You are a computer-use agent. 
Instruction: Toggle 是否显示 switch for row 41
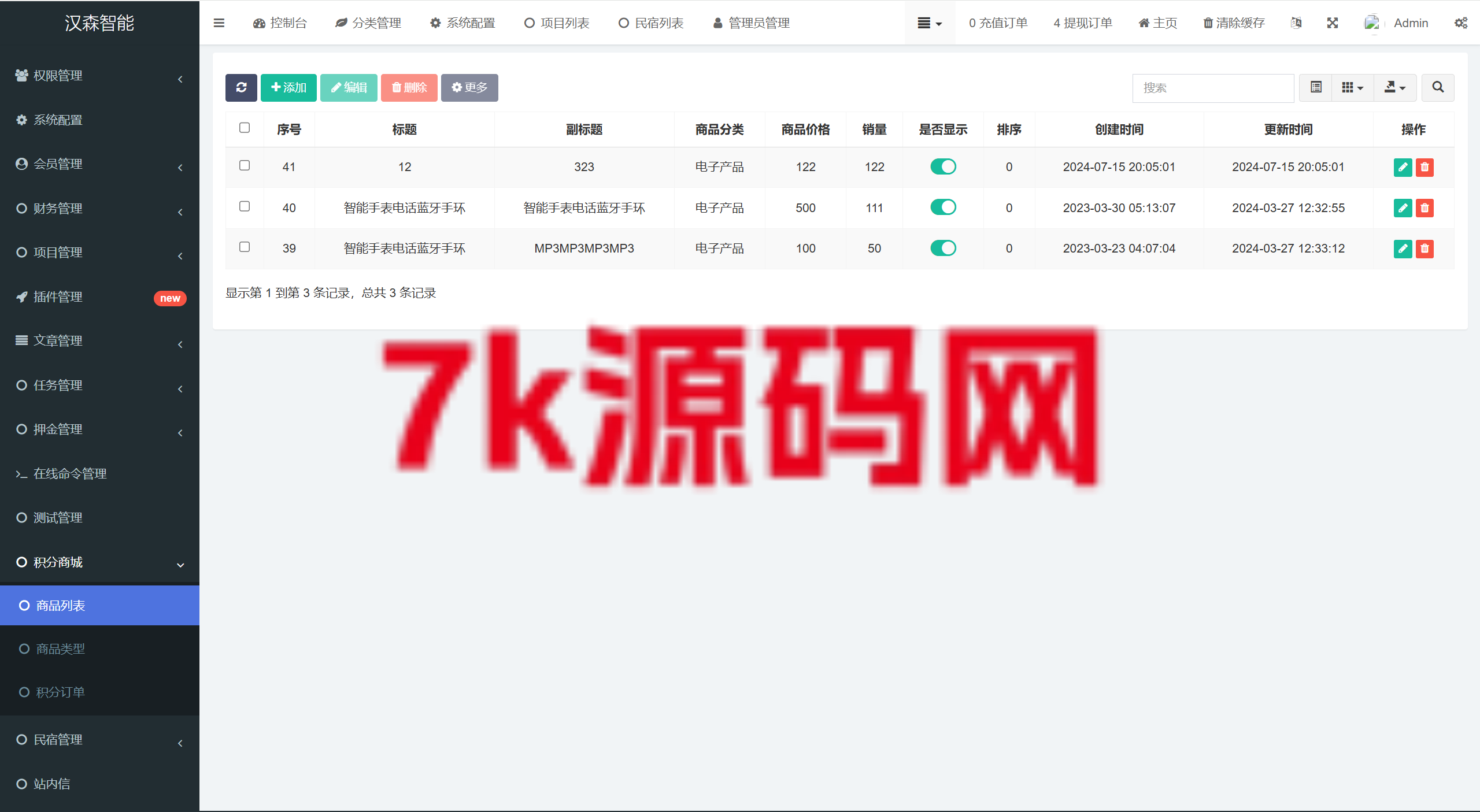943,166
